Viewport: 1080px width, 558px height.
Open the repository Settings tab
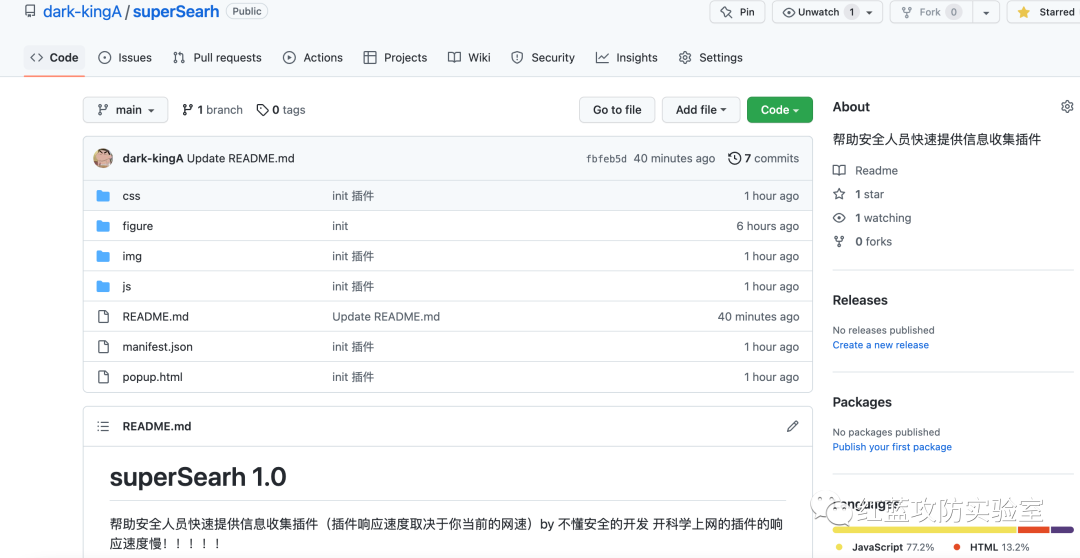pos(711,58)
